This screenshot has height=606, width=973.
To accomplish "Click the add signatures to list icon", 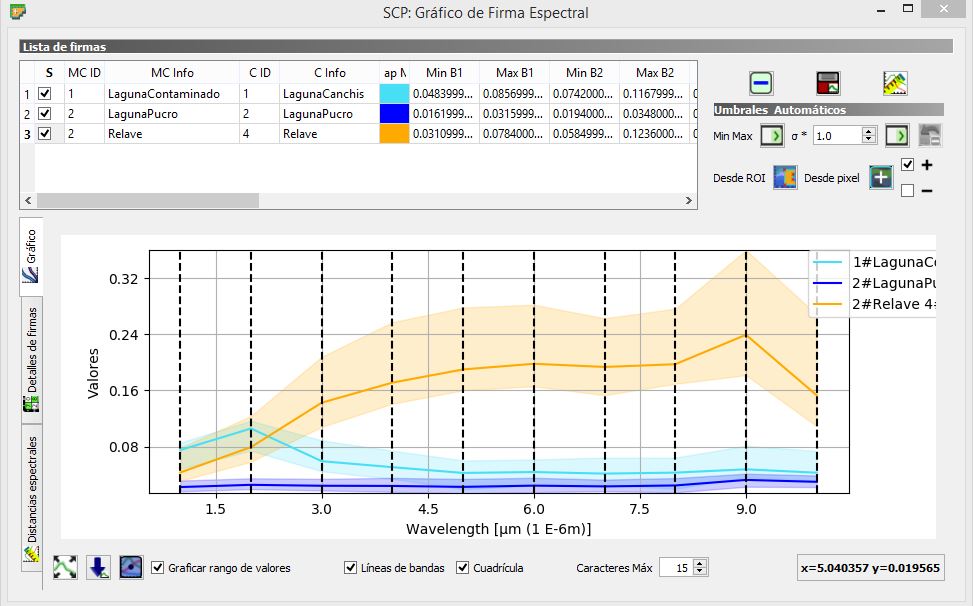I will point(828,83).
